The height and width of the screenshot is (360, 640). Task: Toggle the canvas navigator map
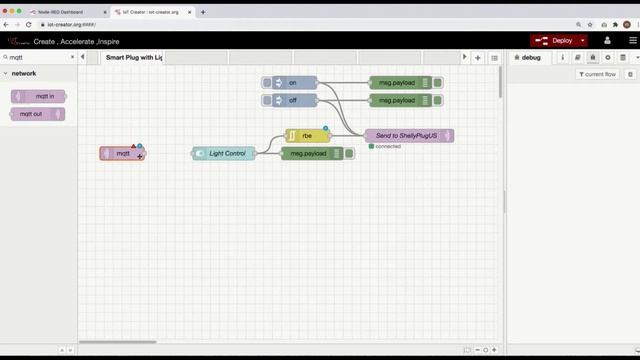(467, 350)
